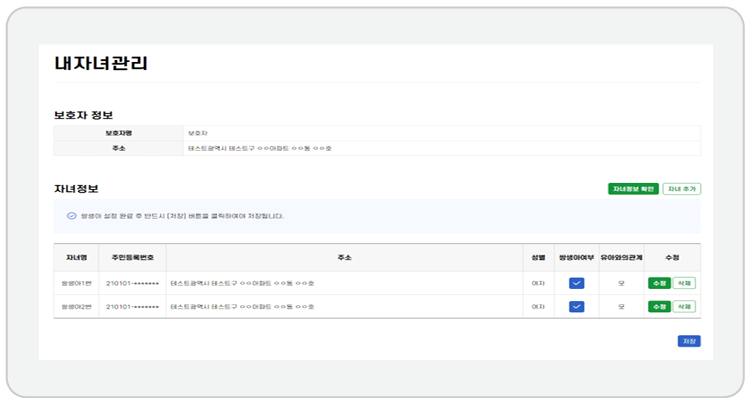Click the address cell of 쌍생아1번

coord(344,283)
